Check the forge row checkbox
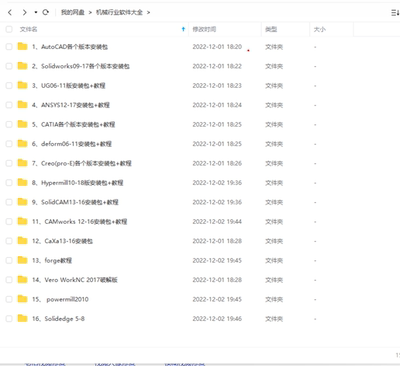The image size is (400, 366). tap(9, 260)
